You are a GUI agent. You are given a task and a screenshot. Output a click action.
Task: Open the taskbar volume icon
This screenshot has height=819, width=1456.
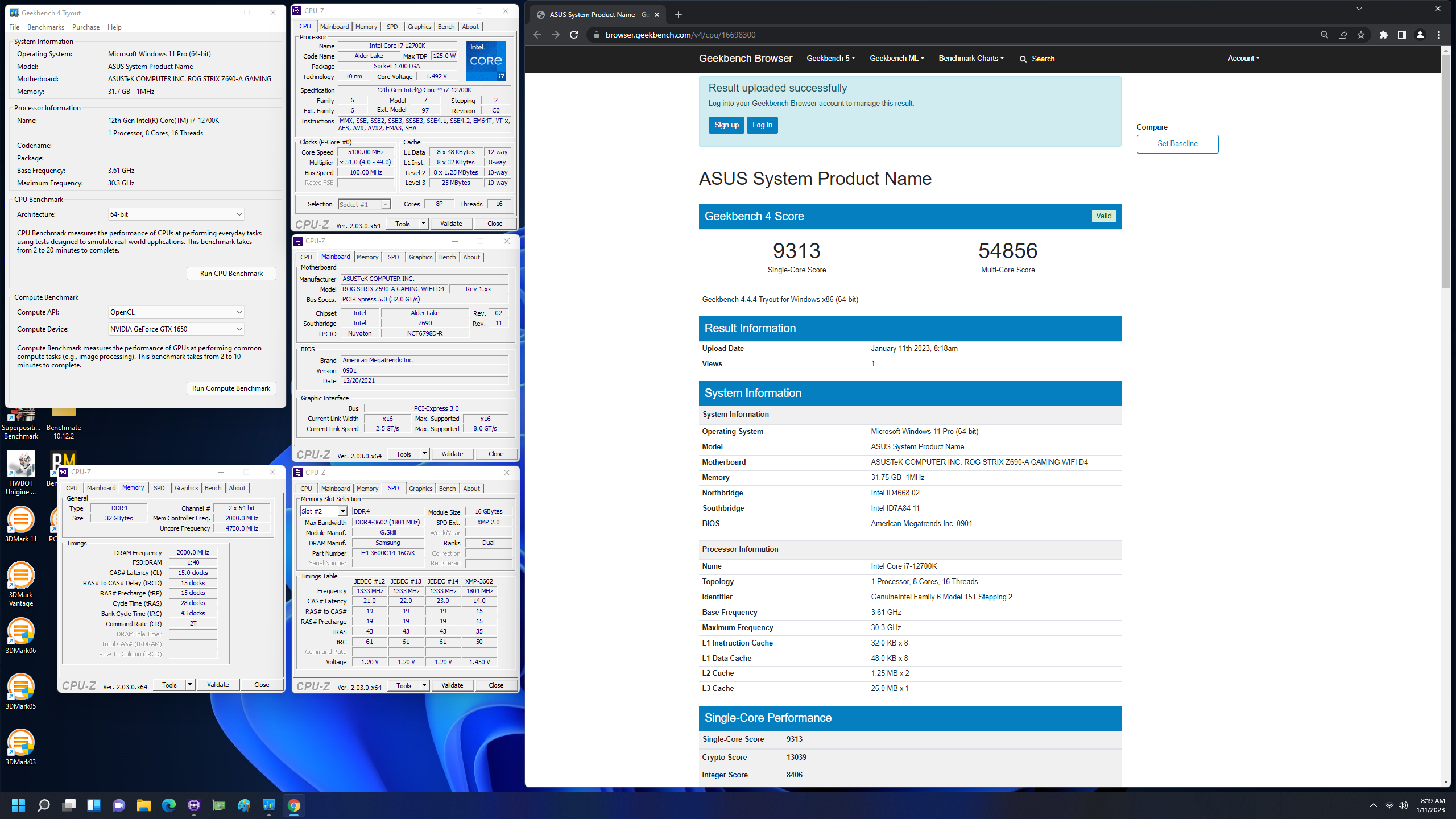(1403, 805)
